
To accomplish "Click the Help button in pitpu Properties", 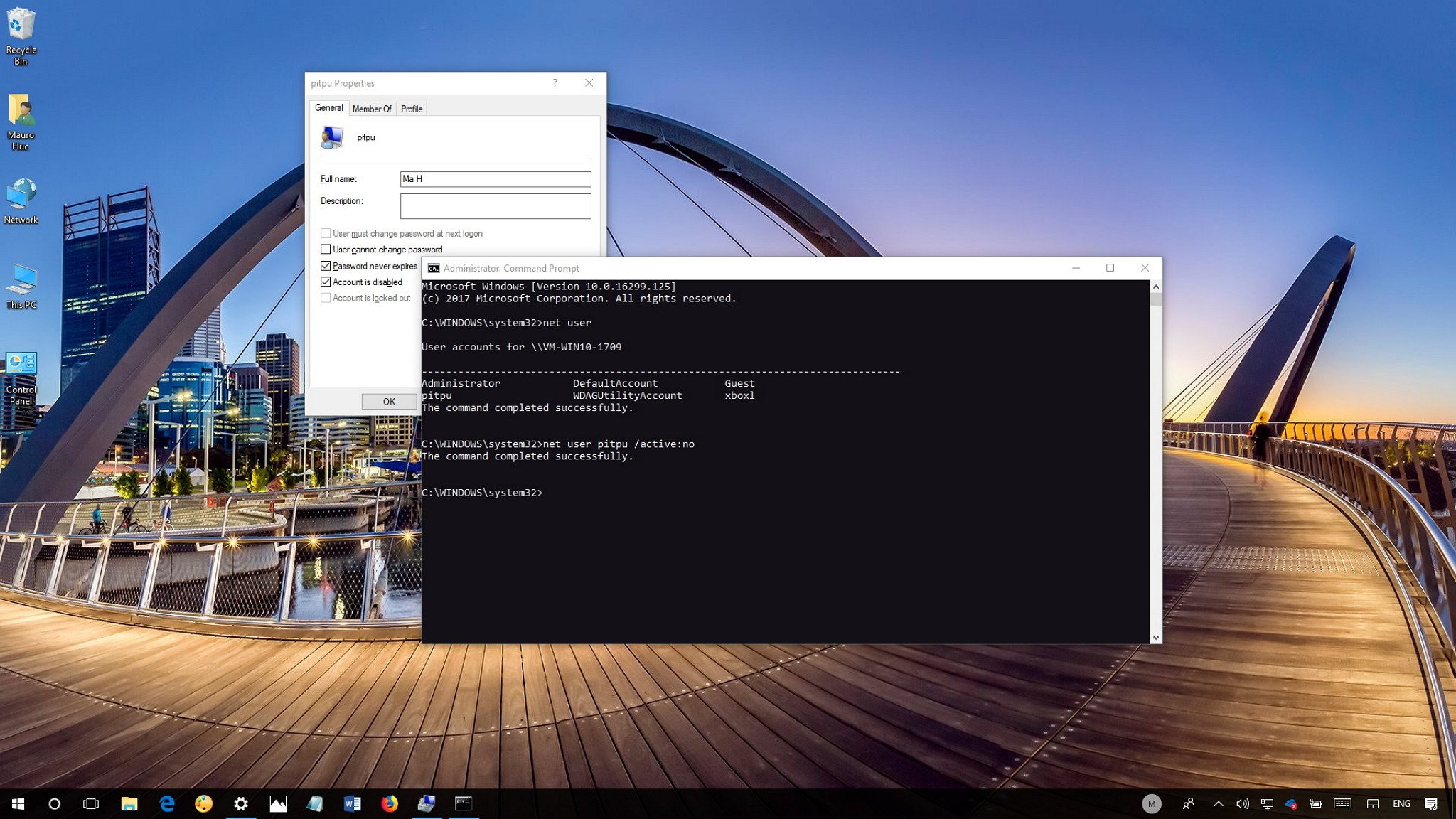I will click(x=556, y=82).
